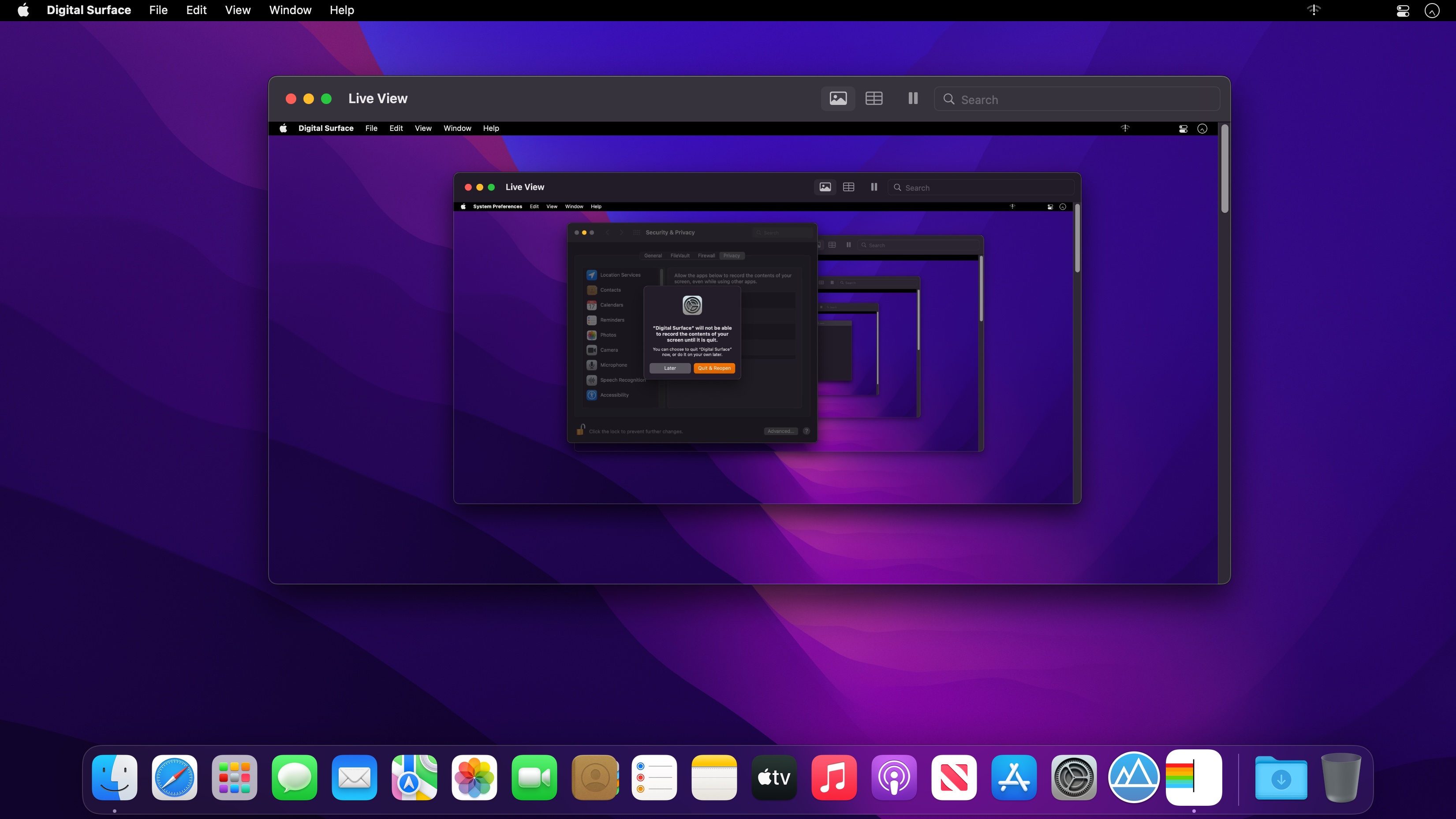Switch to table grid view mode
This screenshot has height=819, width=1456.
pos(874,98)
